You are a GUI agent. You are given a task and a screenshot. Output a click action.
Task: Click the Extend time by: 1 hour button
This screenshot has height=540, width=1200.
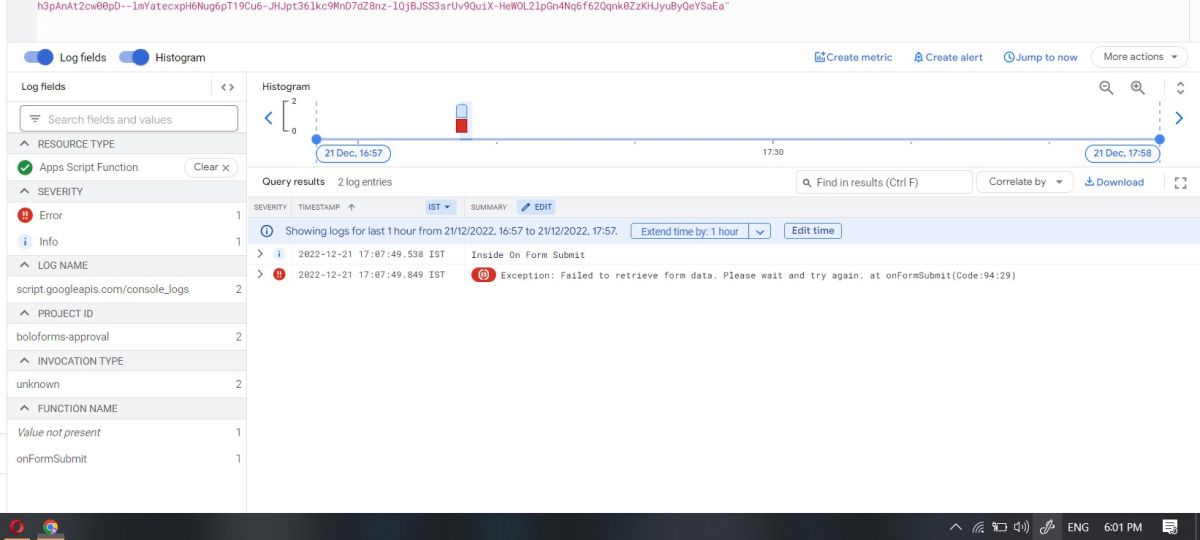[x=689, y=231]
